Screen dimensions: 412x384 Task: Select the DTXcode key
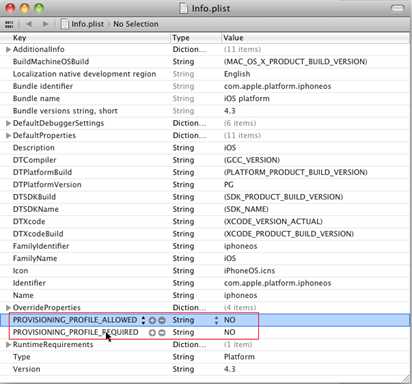[29, 222]
